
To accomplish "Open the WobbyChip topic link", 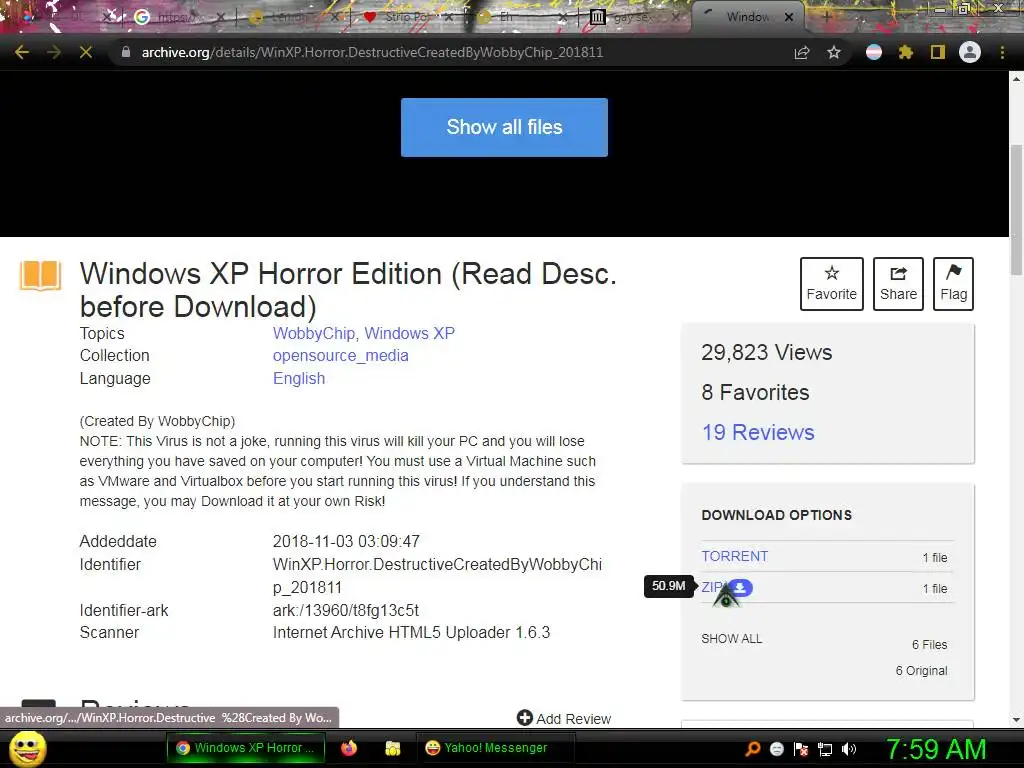I will (314, 333).
